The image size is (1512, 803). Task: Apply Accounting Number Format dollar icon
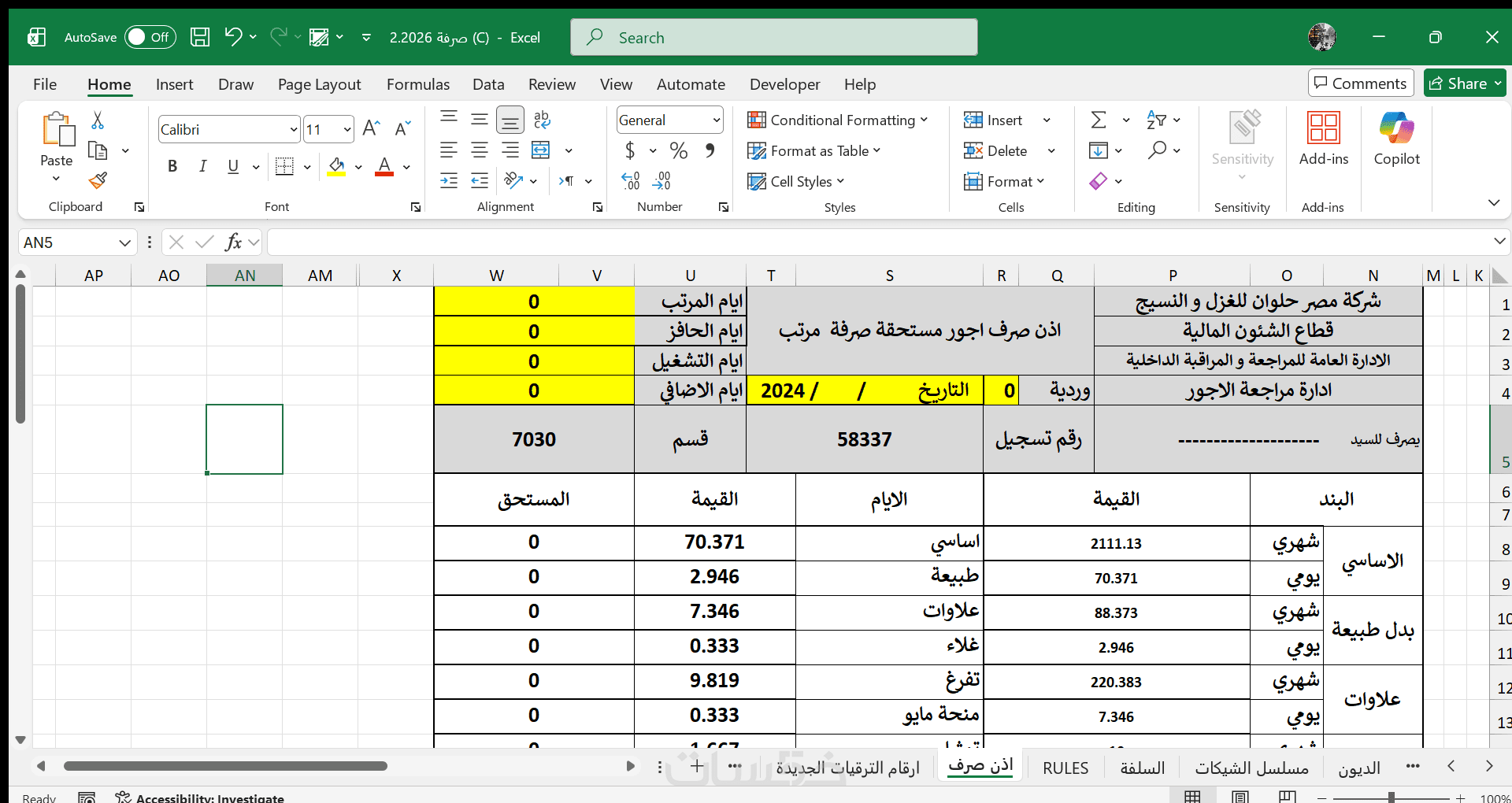pyautogui.click(x=630, y=150)
